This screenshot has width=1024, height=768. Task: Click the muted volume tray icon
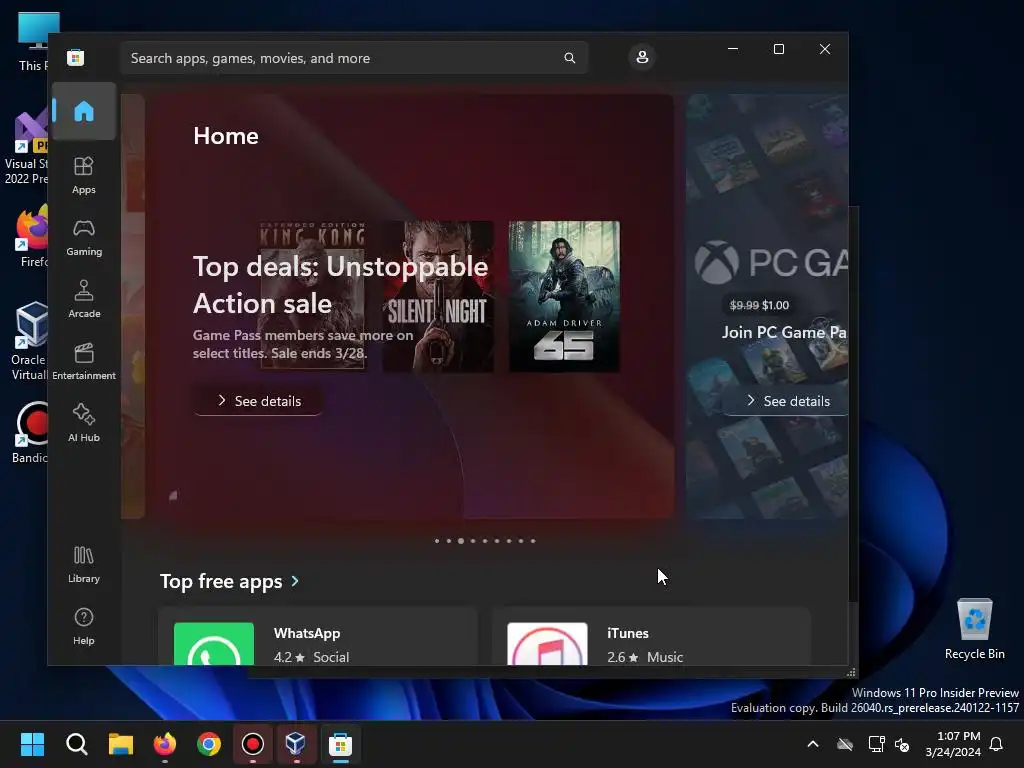(x=902, y=744)
